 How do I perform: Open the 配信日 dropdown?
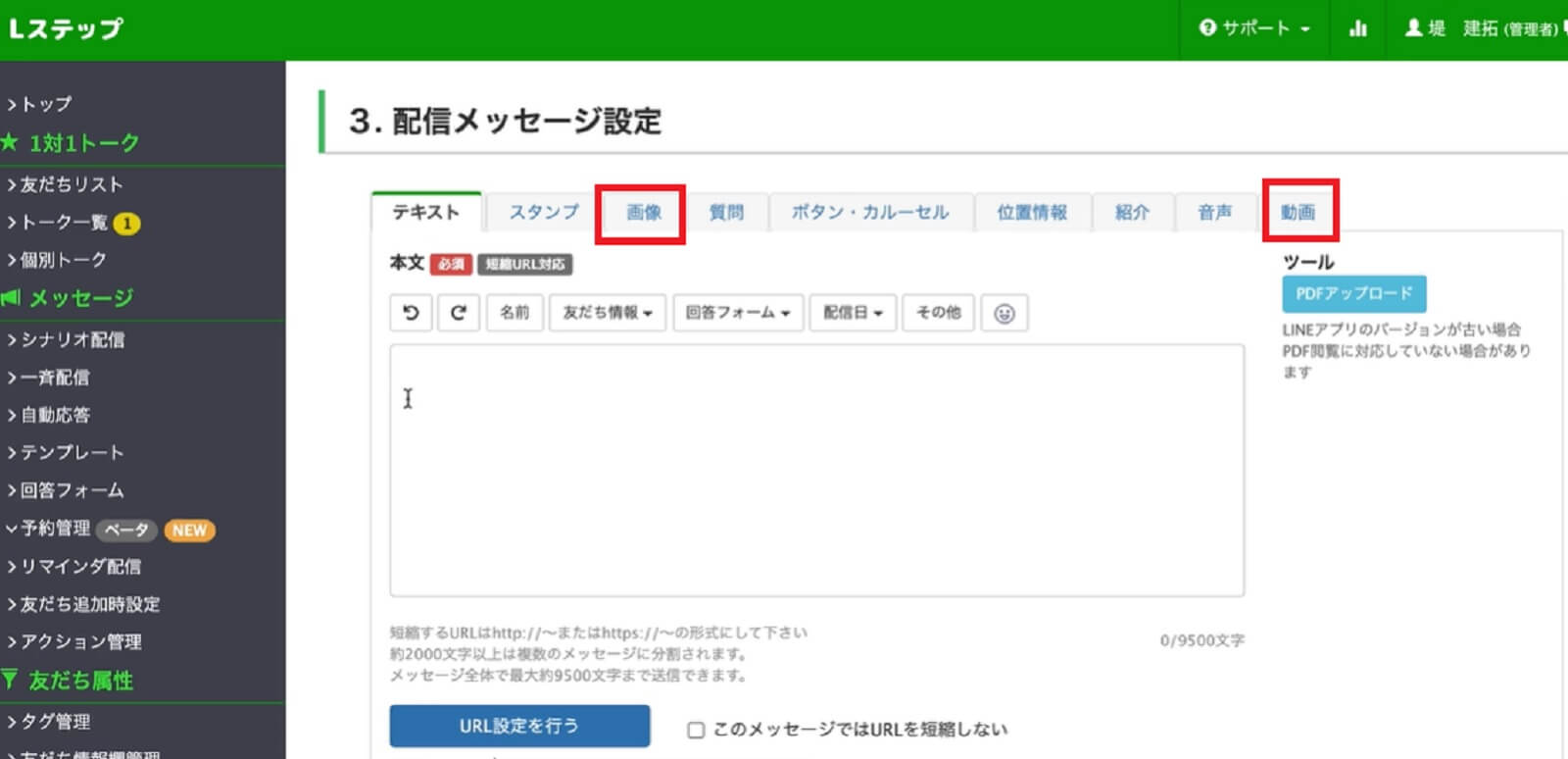pyautogui.click(x=852, y=313)
